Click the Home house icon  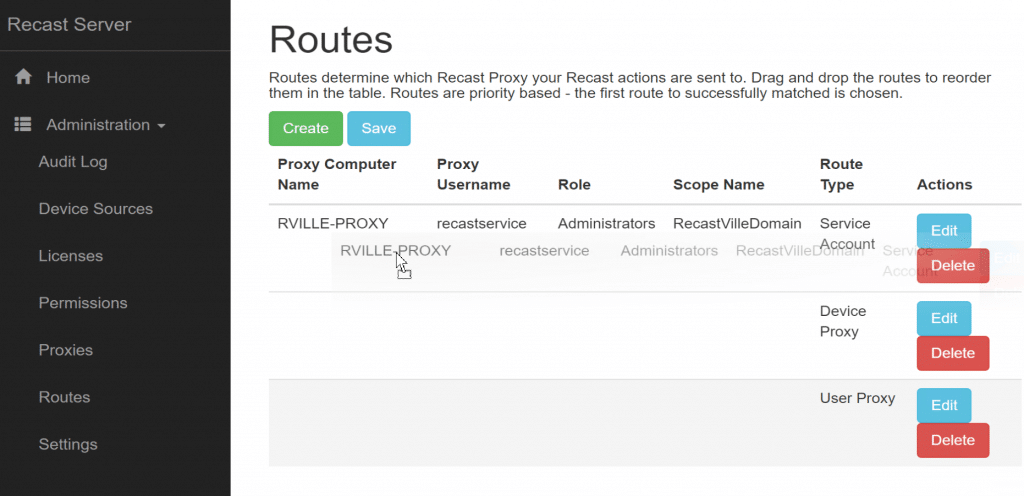pos(23,77)
